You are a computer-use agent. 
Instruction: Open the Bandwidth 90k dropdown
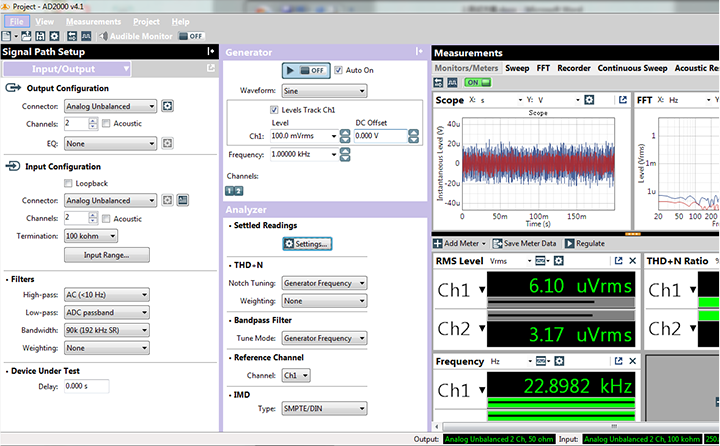click(107, 330)
